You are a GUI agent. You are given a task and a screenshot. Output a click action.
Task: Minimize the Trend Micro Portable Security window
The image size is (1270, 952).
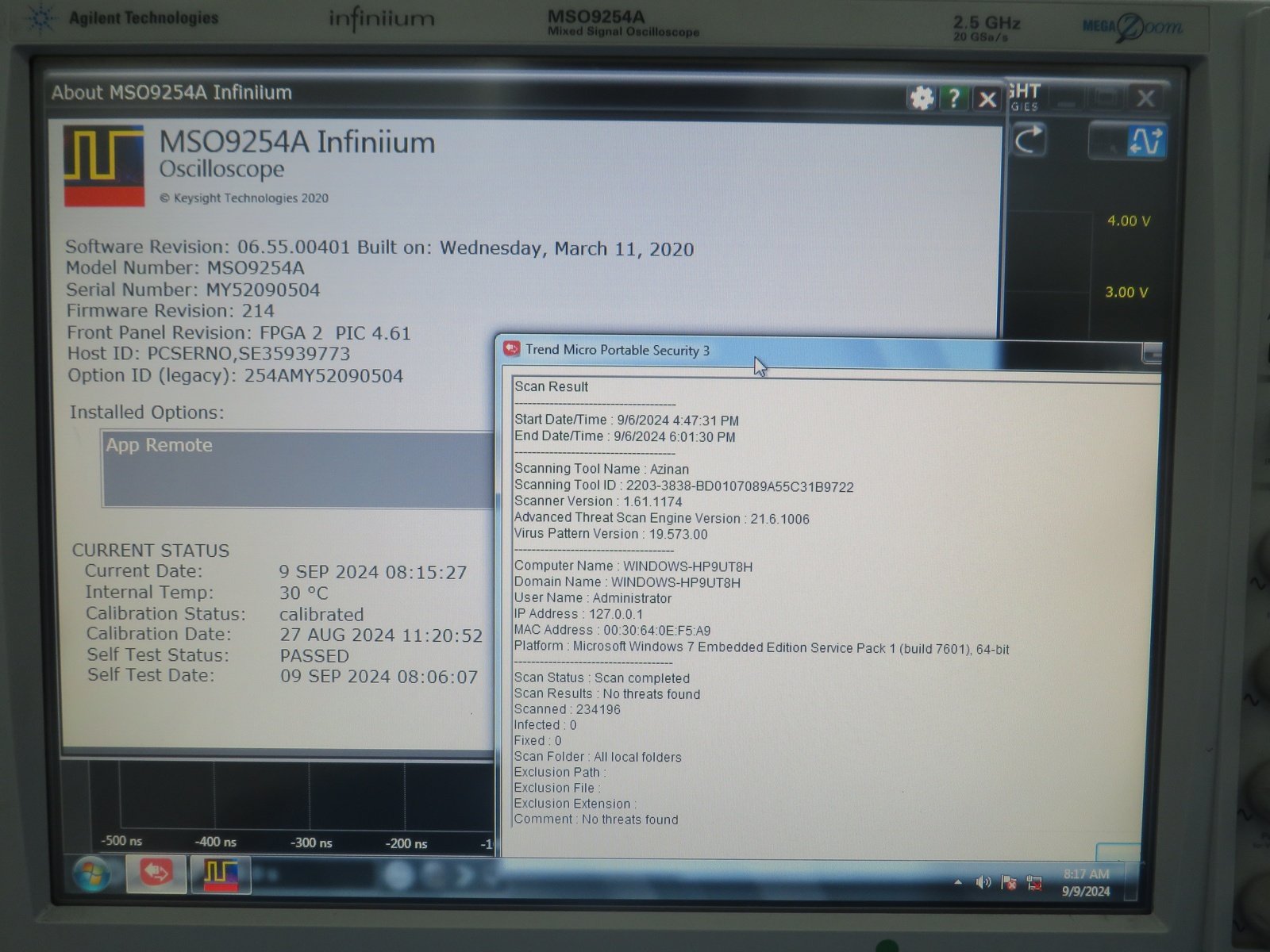click(x=1152, y=353)
